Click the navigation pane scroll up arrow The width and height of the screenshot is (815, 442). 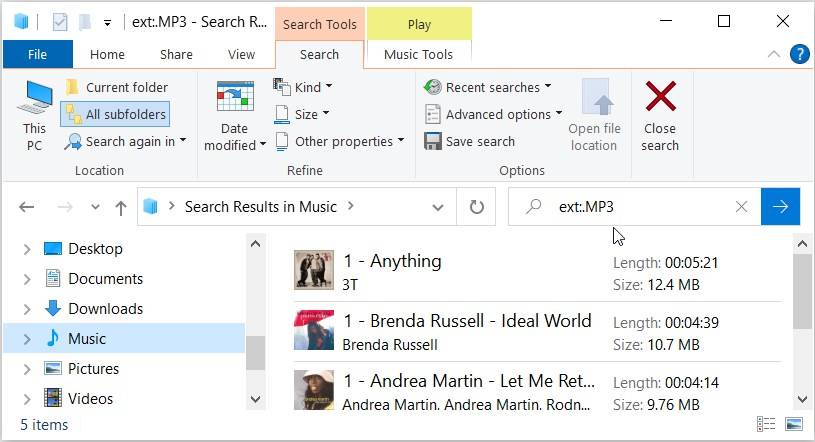pyautogui.click(x=255, y=244)
